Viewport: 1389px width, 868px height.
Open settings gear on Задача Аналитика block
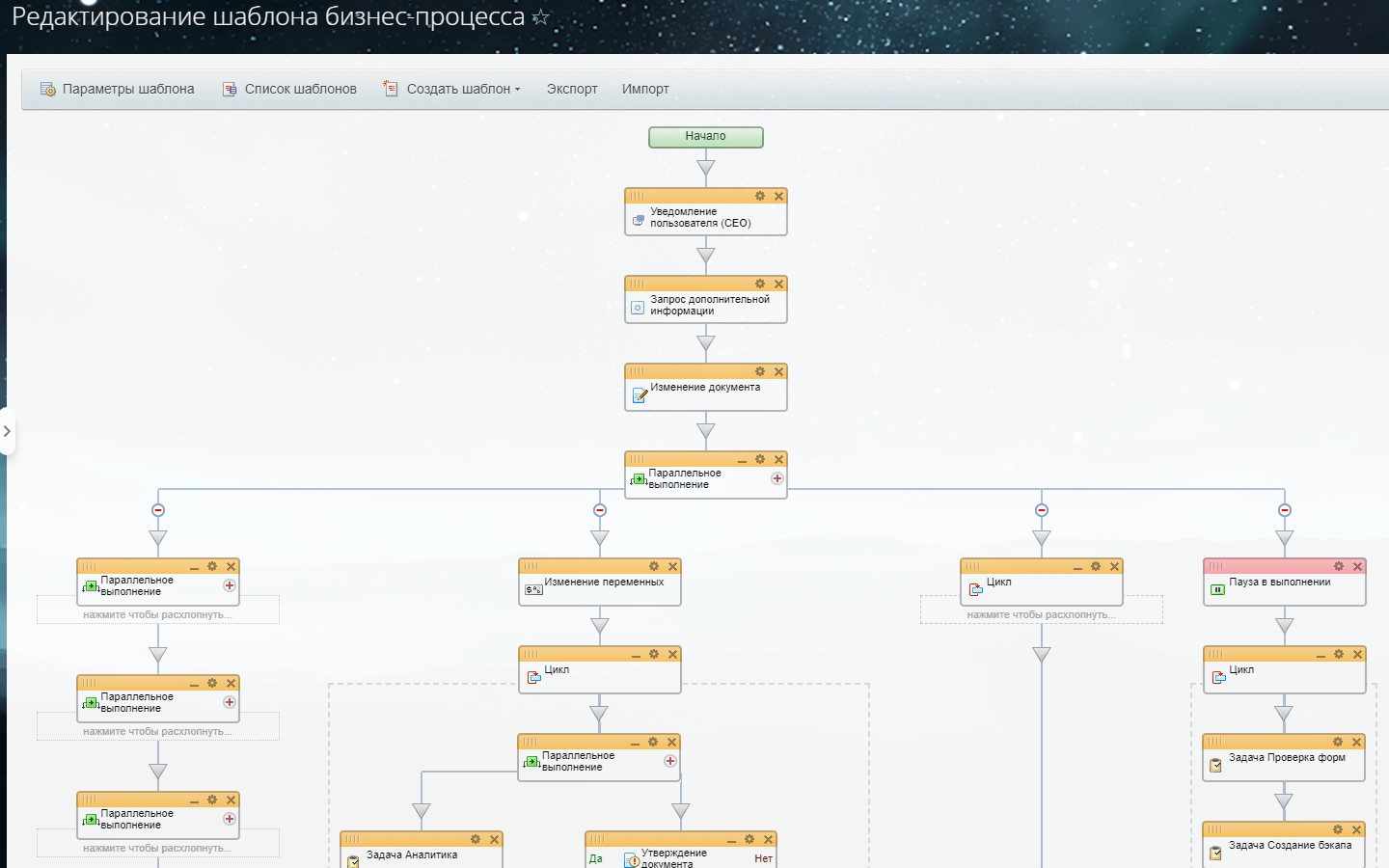click(x=474, y=839)
